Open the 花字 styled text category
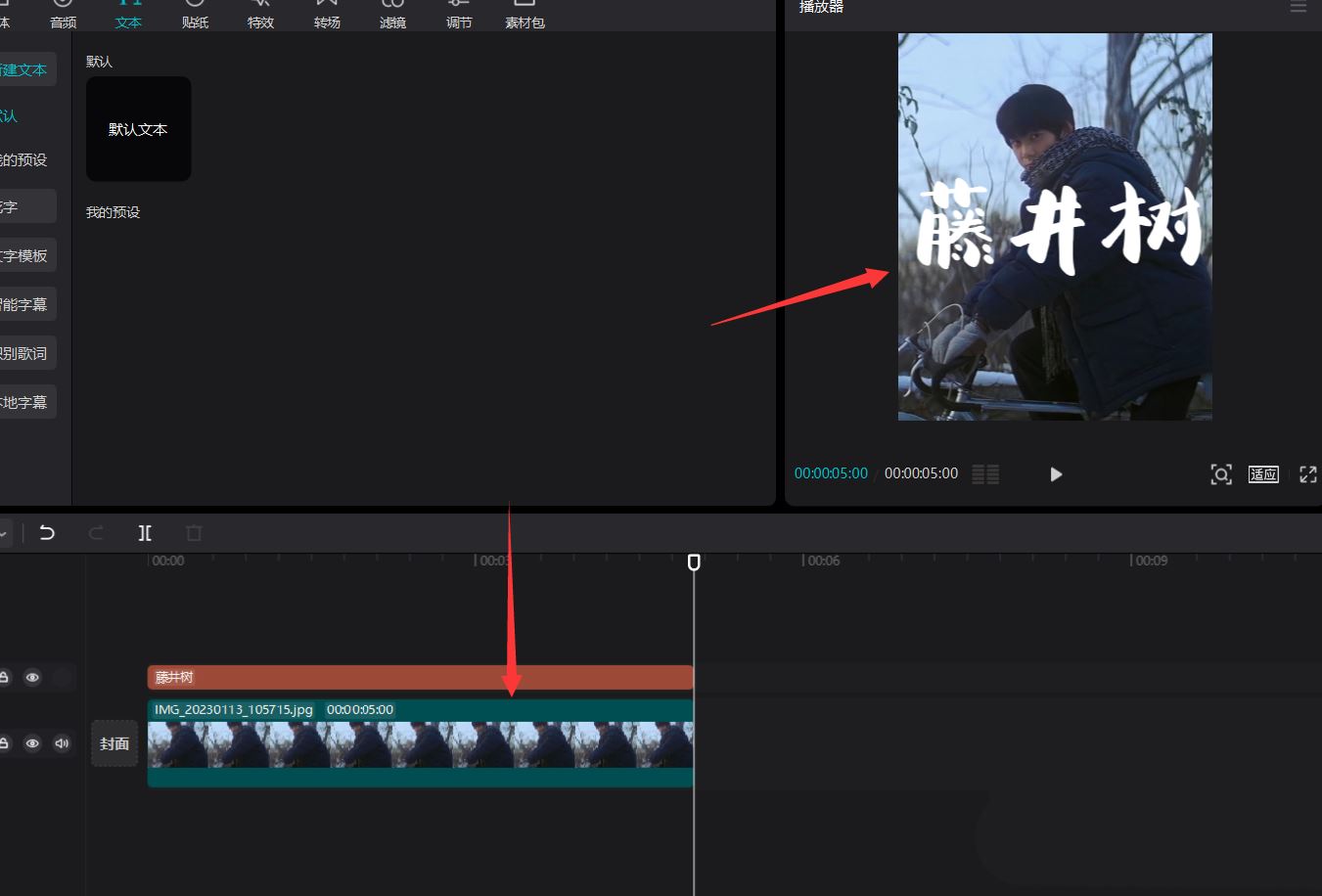The width and height of the screenshot is (1322, 896). (x=26, y=206)
